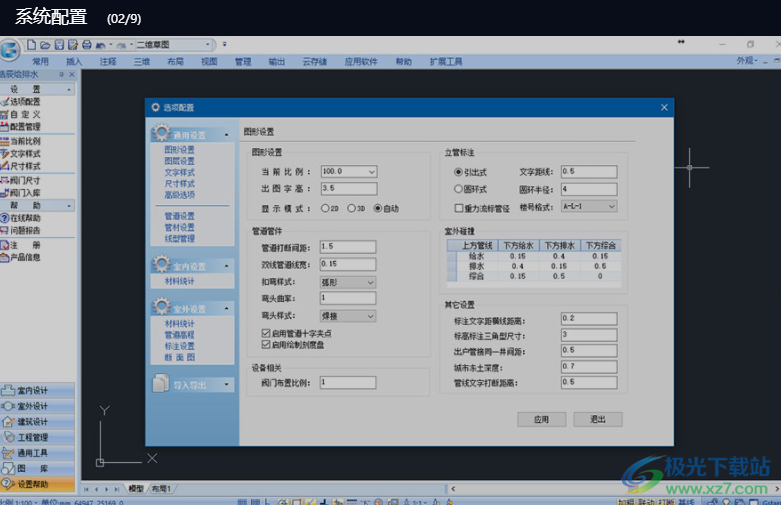Toggle the 启用管道十字夹点 checkbox
781x505 pixels.
pyautogui.click(x=266, y=333)
